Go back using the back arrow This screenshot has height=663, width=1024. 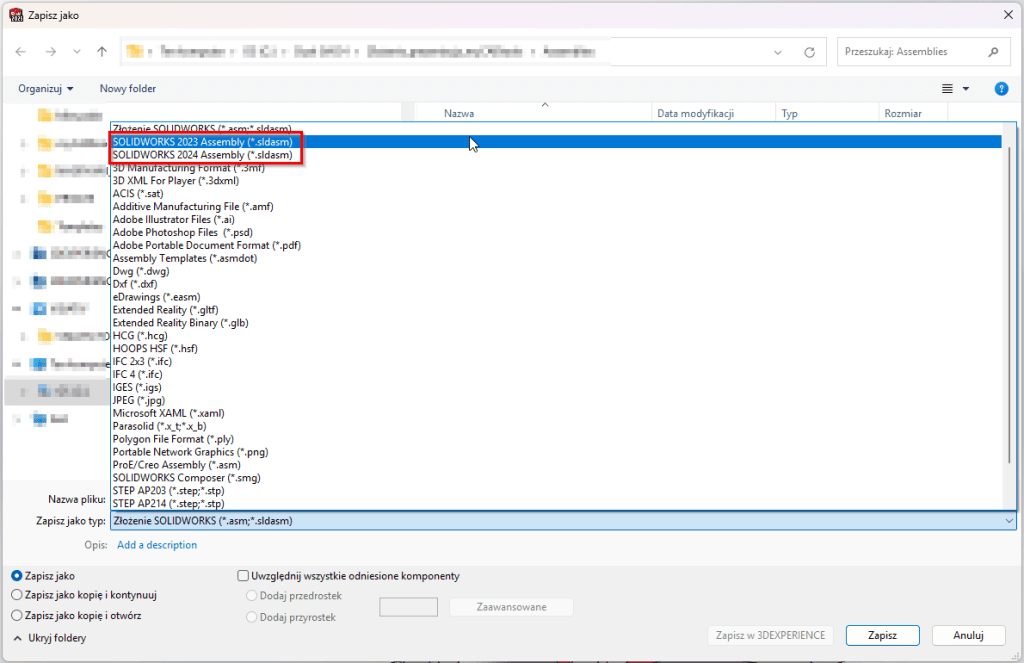[21, 52]
